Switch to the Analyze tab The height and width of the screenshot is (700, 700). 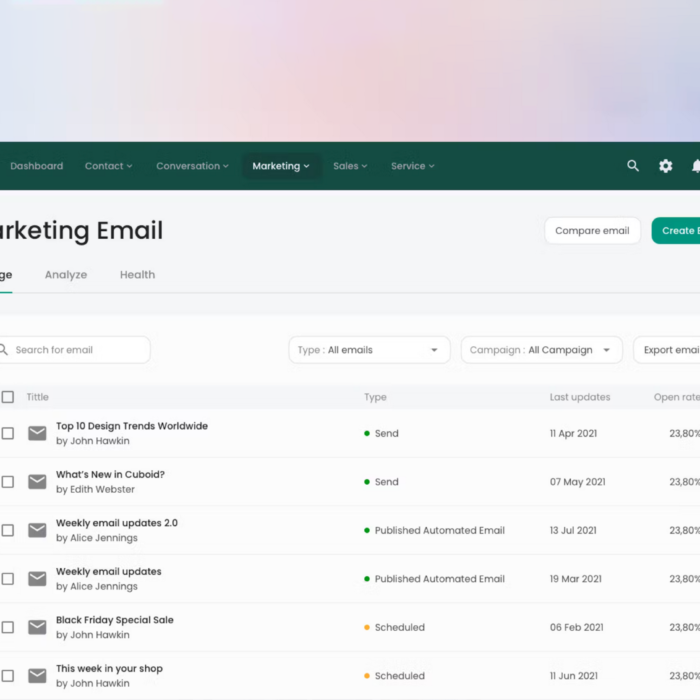tap(66, 275)
